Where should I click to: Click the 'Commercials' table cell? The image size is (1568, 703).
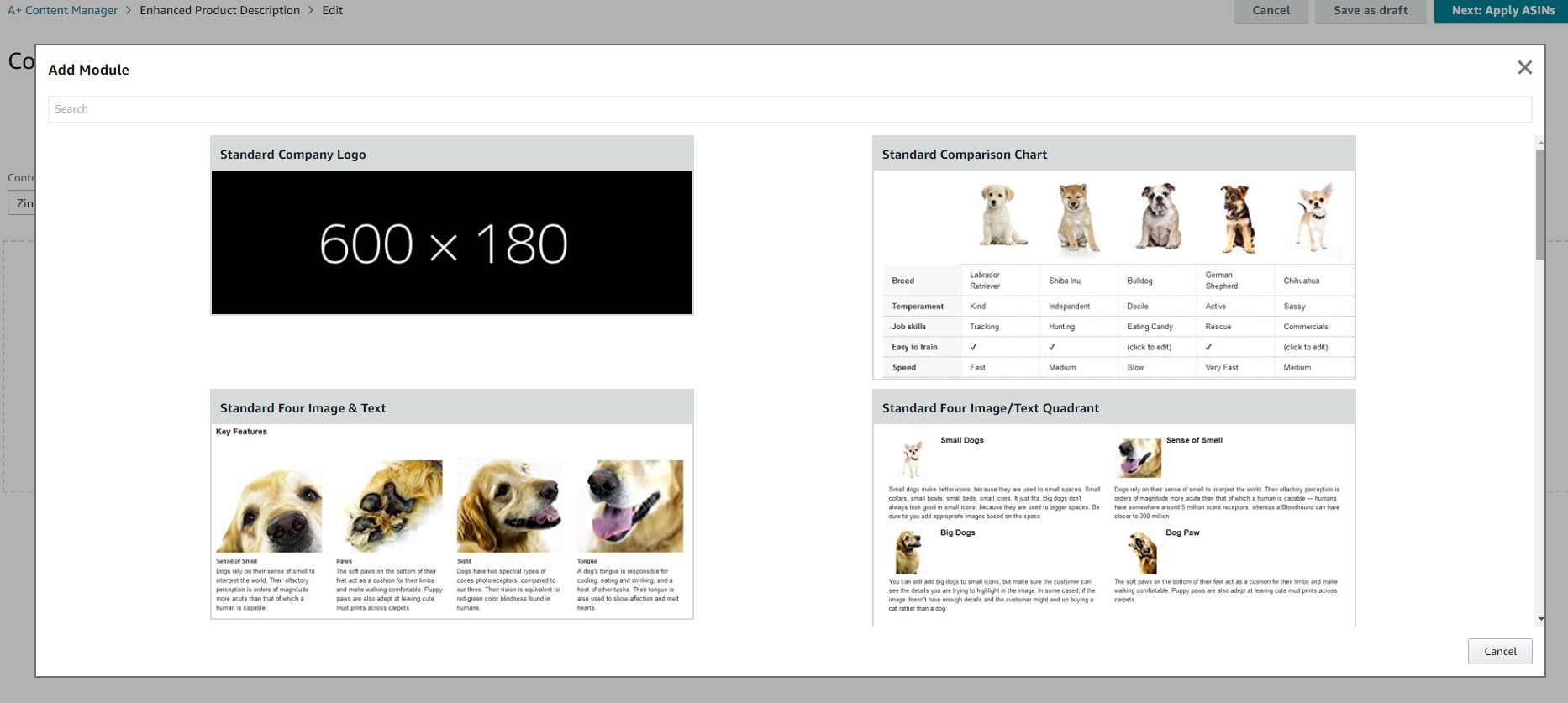point(1306,327)
